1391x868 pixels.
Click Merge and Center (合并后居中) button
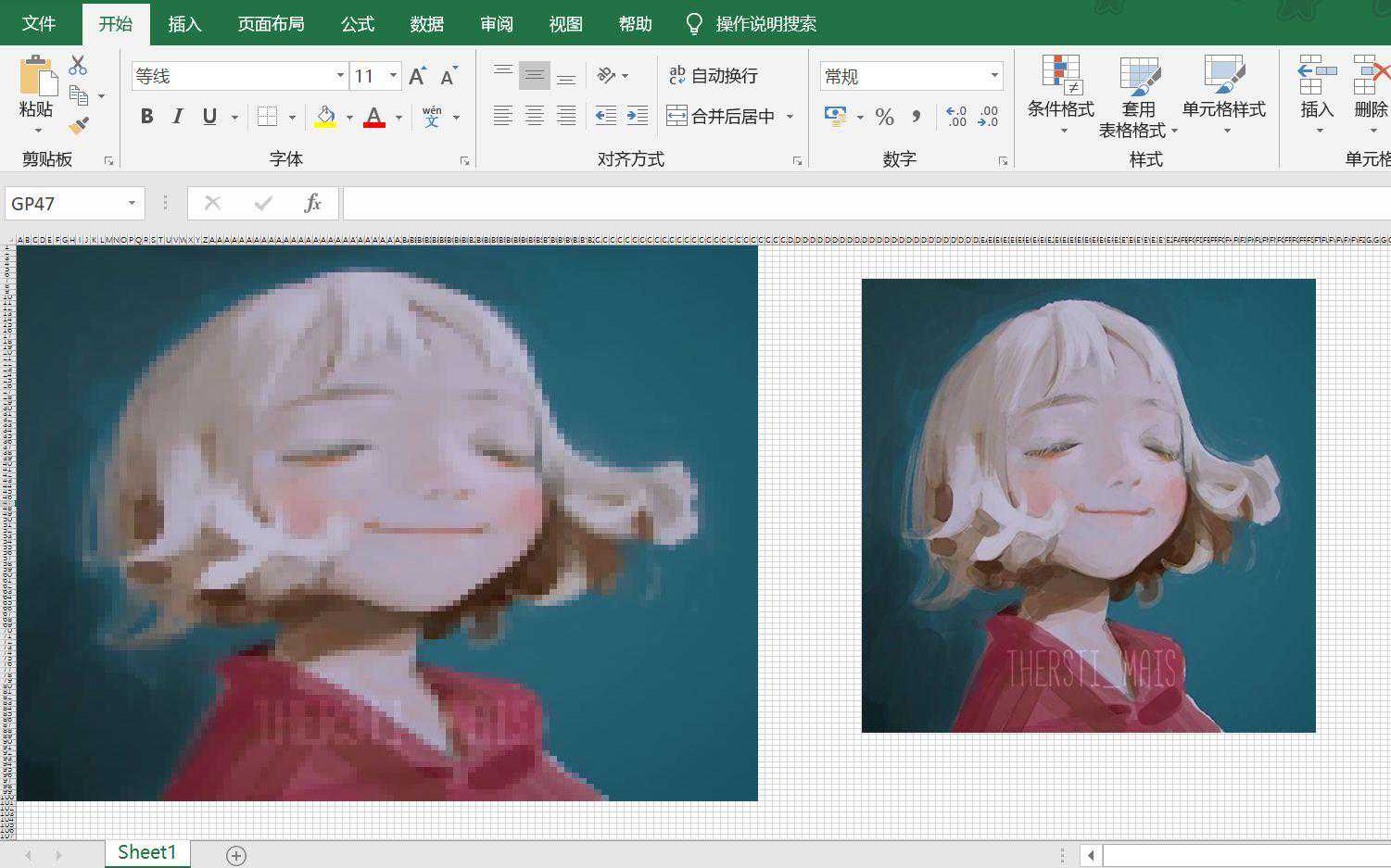coord(722,117)
